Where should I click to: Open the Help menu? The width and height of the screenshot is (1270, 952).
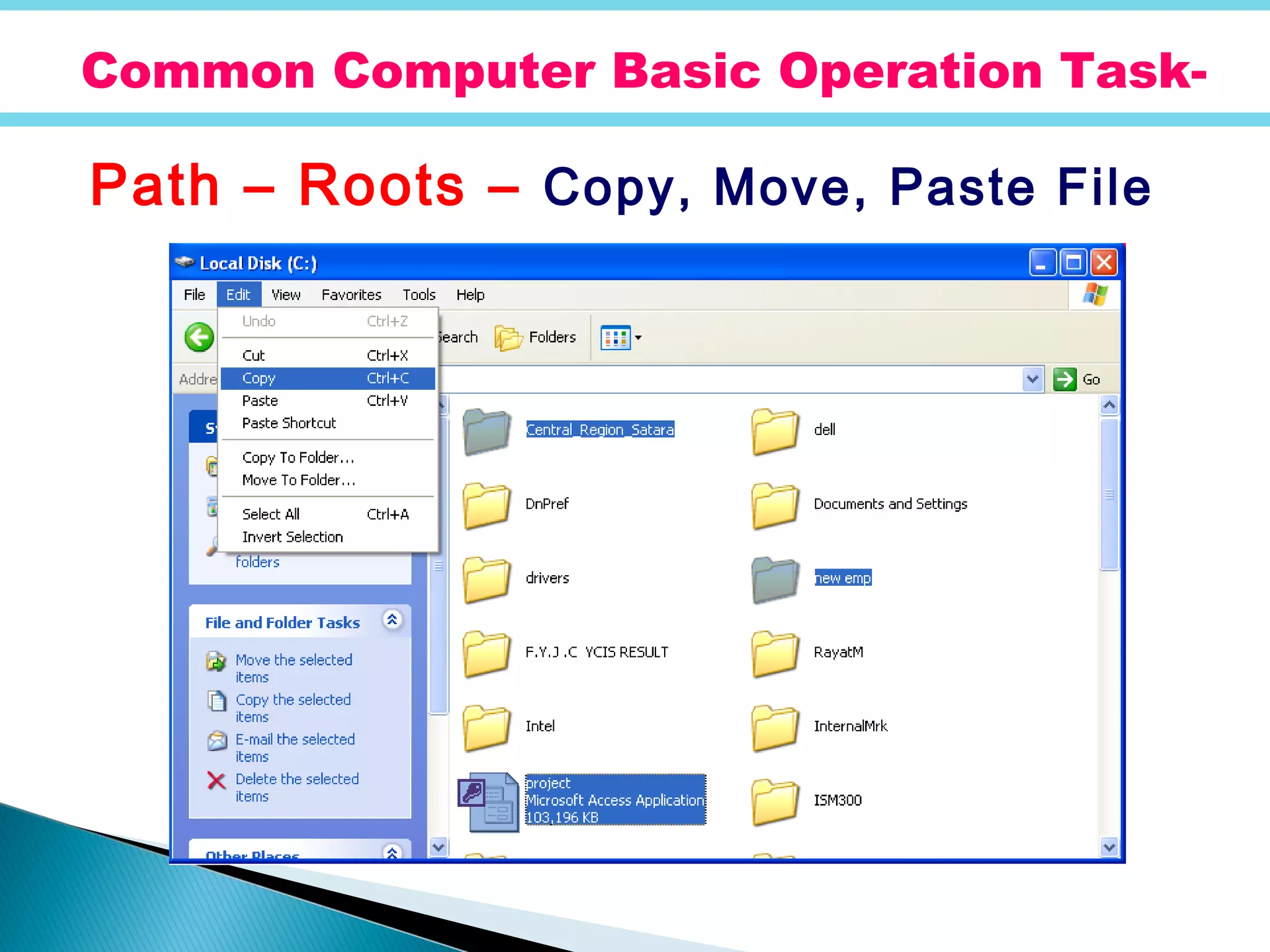coord(470,295)
